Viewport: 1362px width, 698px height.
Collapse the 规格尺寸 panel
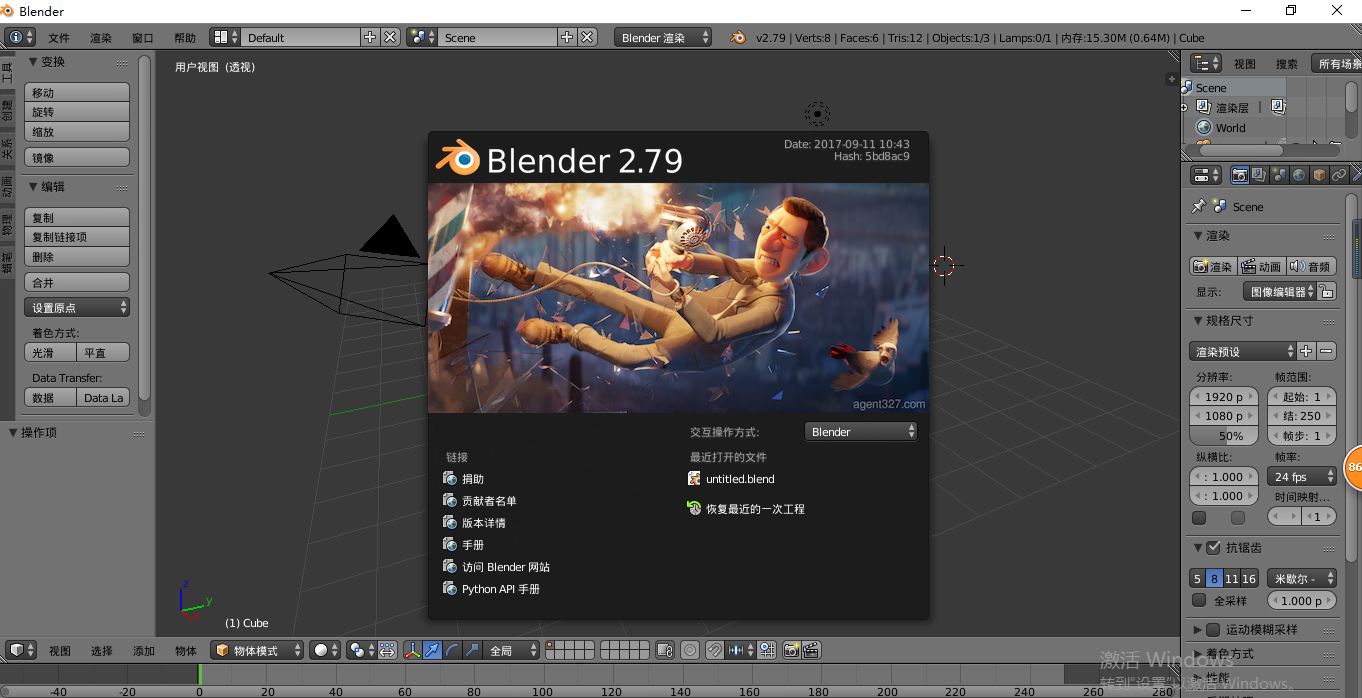coord(1198,320)
